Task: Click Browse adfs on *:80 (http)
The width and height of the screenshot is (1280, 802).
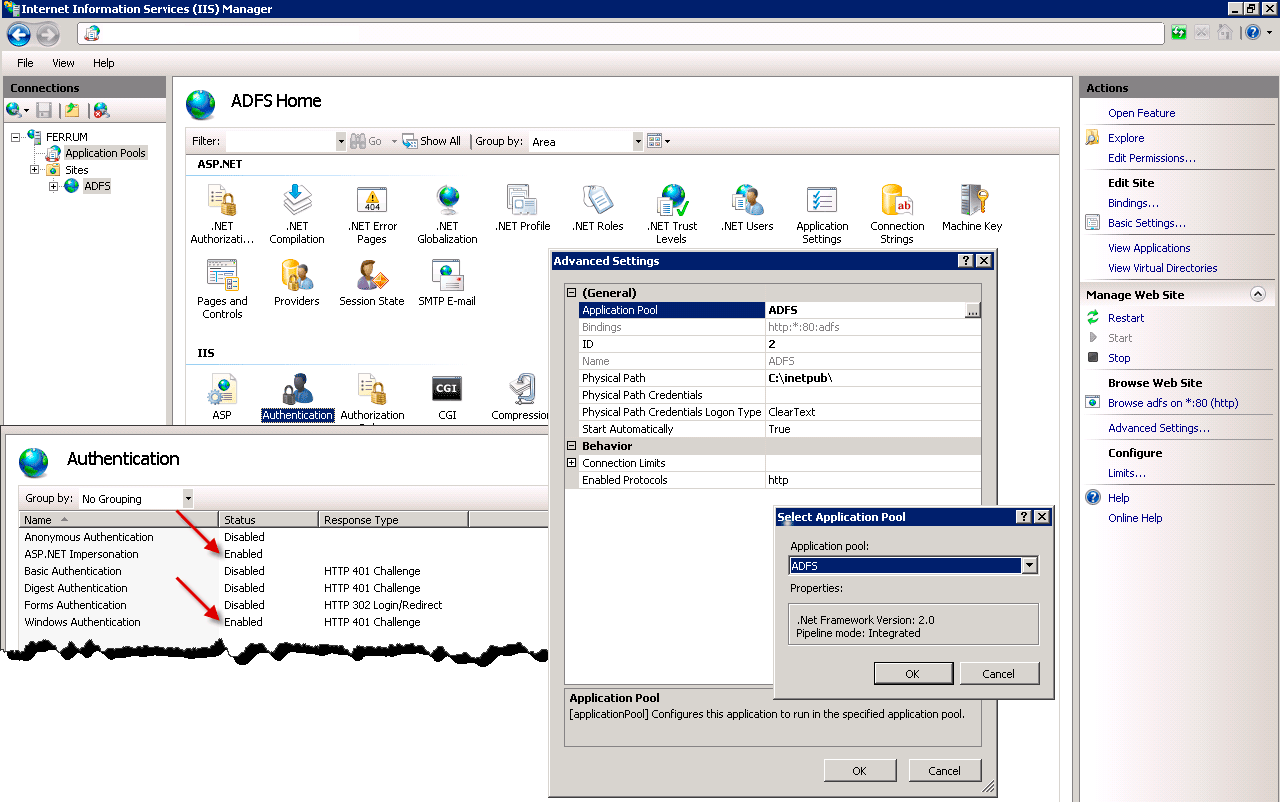Action: [x=1173, y=403]
